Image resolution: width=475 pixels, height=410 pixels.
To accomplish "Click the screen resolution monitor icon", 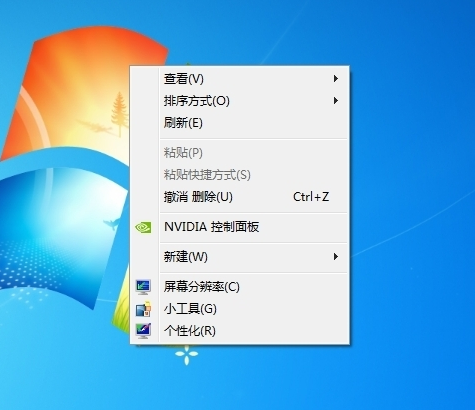I will click(x=143, y=287).
